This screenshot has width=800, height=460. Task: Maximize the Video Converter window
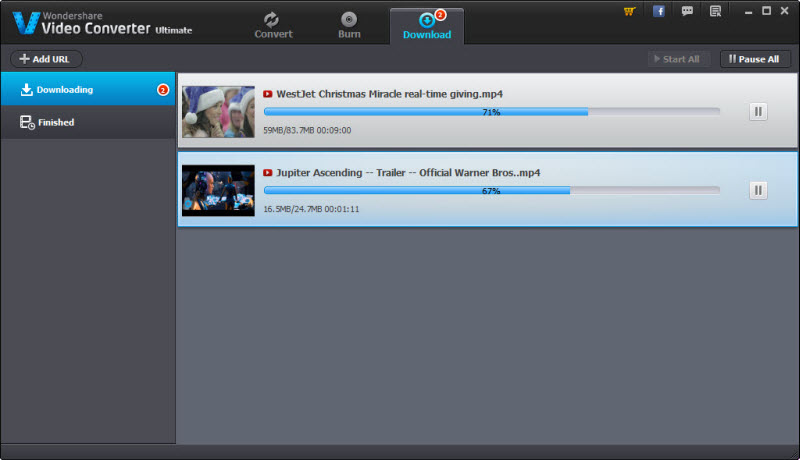click(766, 11)
